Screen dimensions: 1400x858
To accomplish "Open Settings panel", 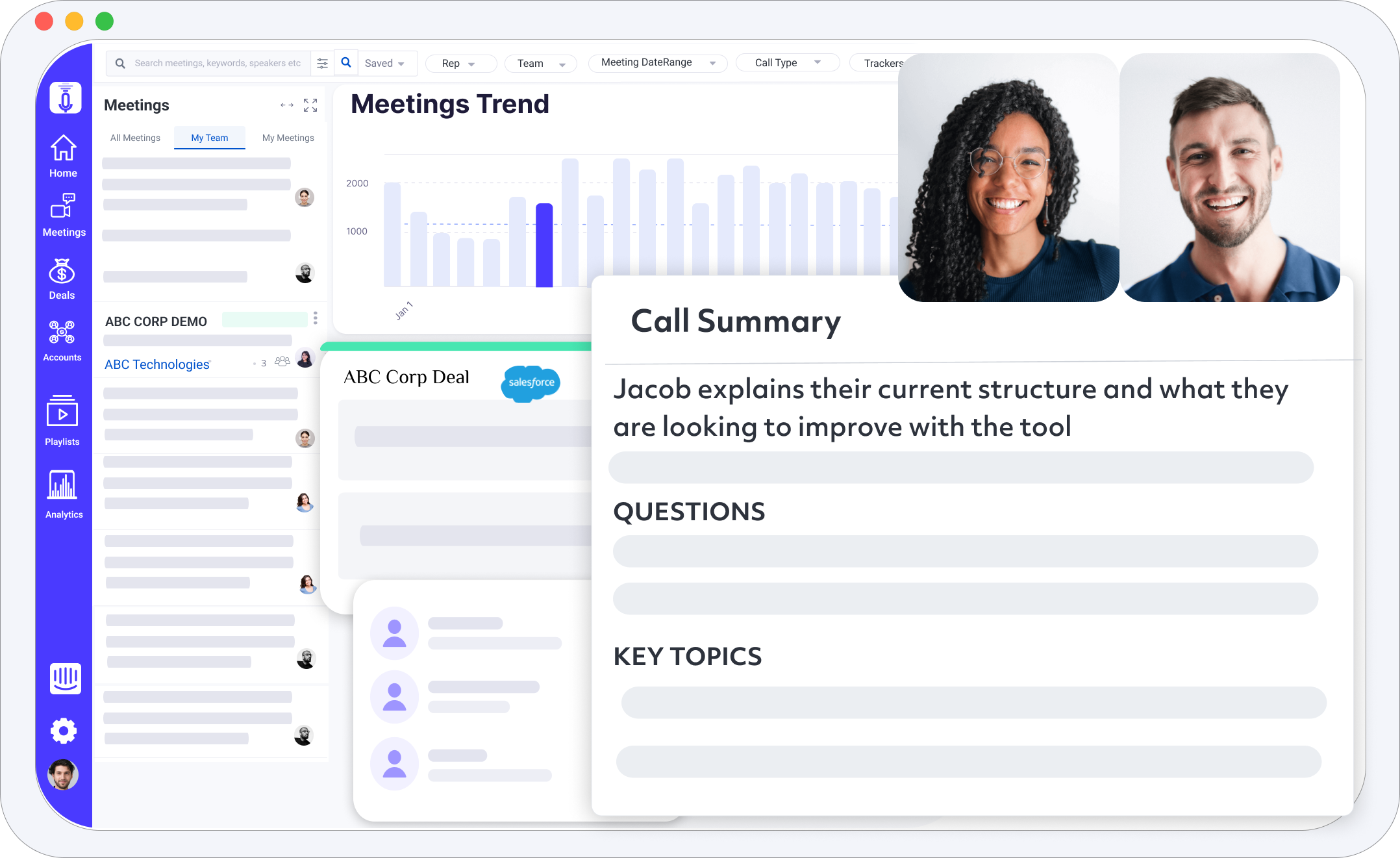I will (63, 729).
